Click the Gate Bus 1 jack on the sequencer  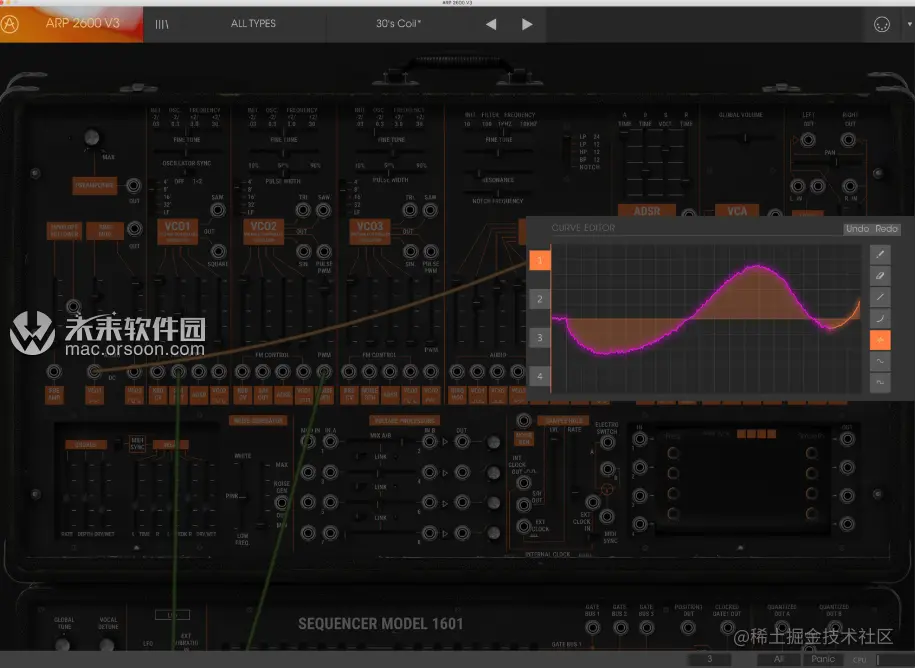tap(592, 628)
